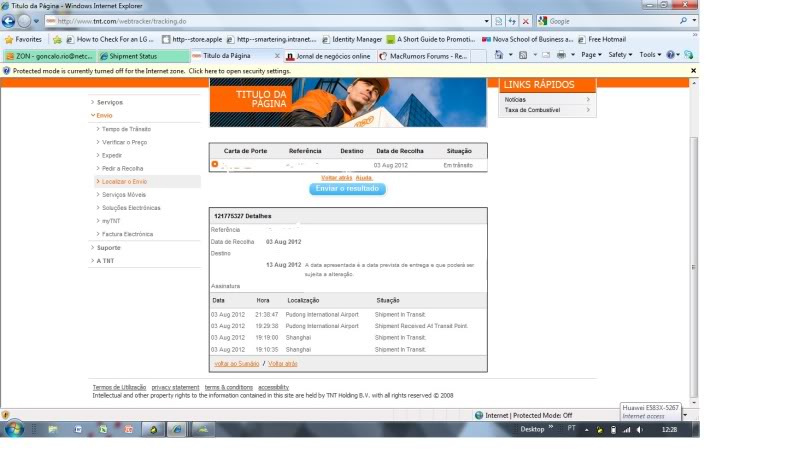
Task: Click the globe Internet zone status icon
Action: (x=479, y=415)
